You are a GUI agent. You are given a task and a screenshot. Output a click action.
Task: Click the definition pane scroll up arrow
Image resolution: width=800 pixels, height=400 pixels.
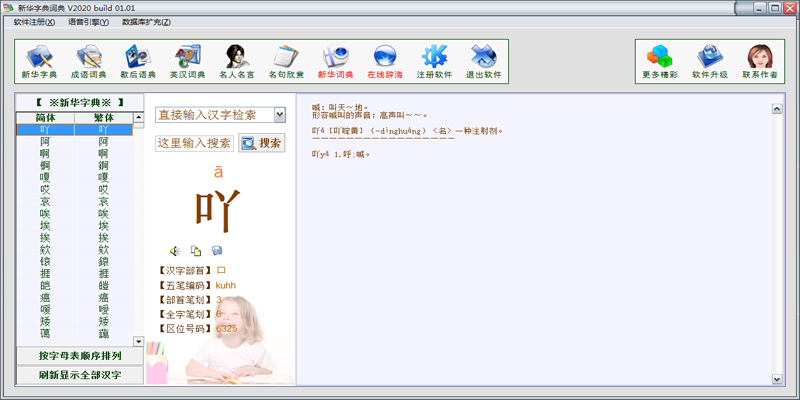click(x=777, y=109)
